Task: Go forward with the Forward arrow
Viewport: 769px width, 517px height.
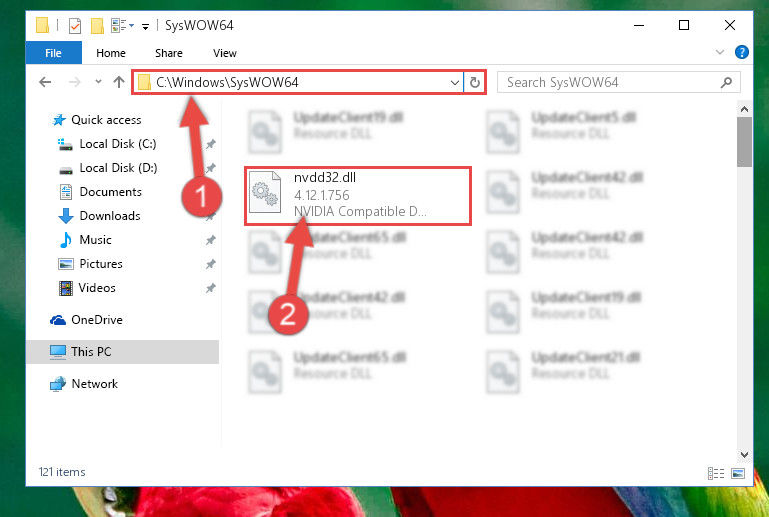Action: click(x=75, y=82)
